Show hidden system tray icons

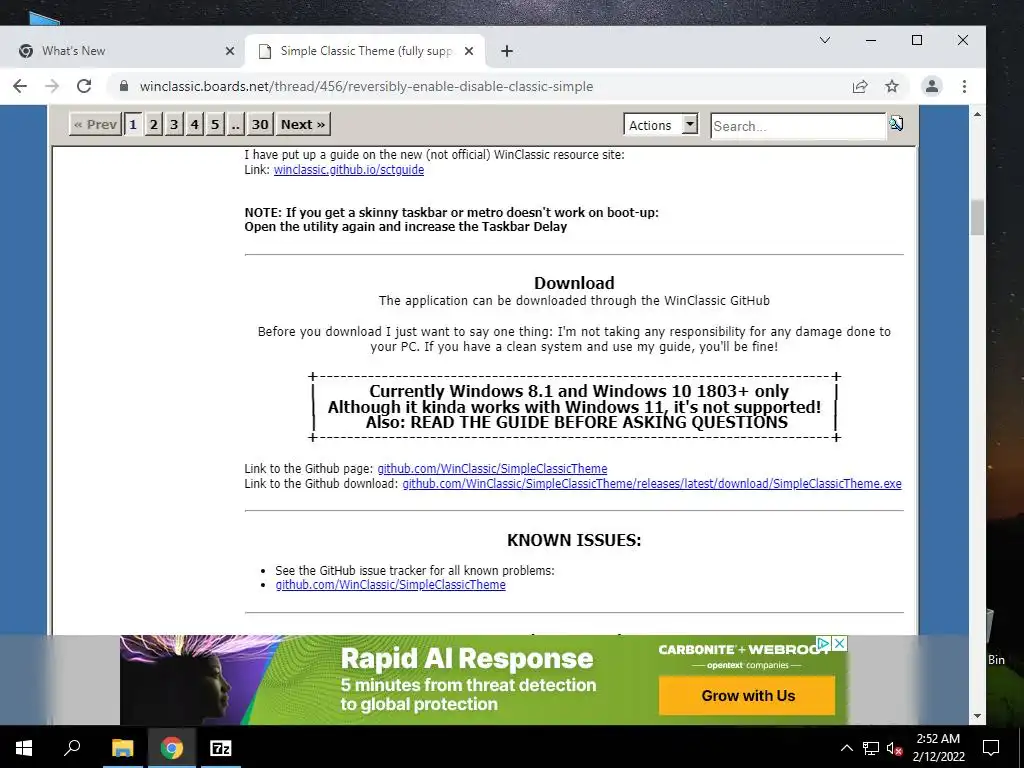(846, 748)
